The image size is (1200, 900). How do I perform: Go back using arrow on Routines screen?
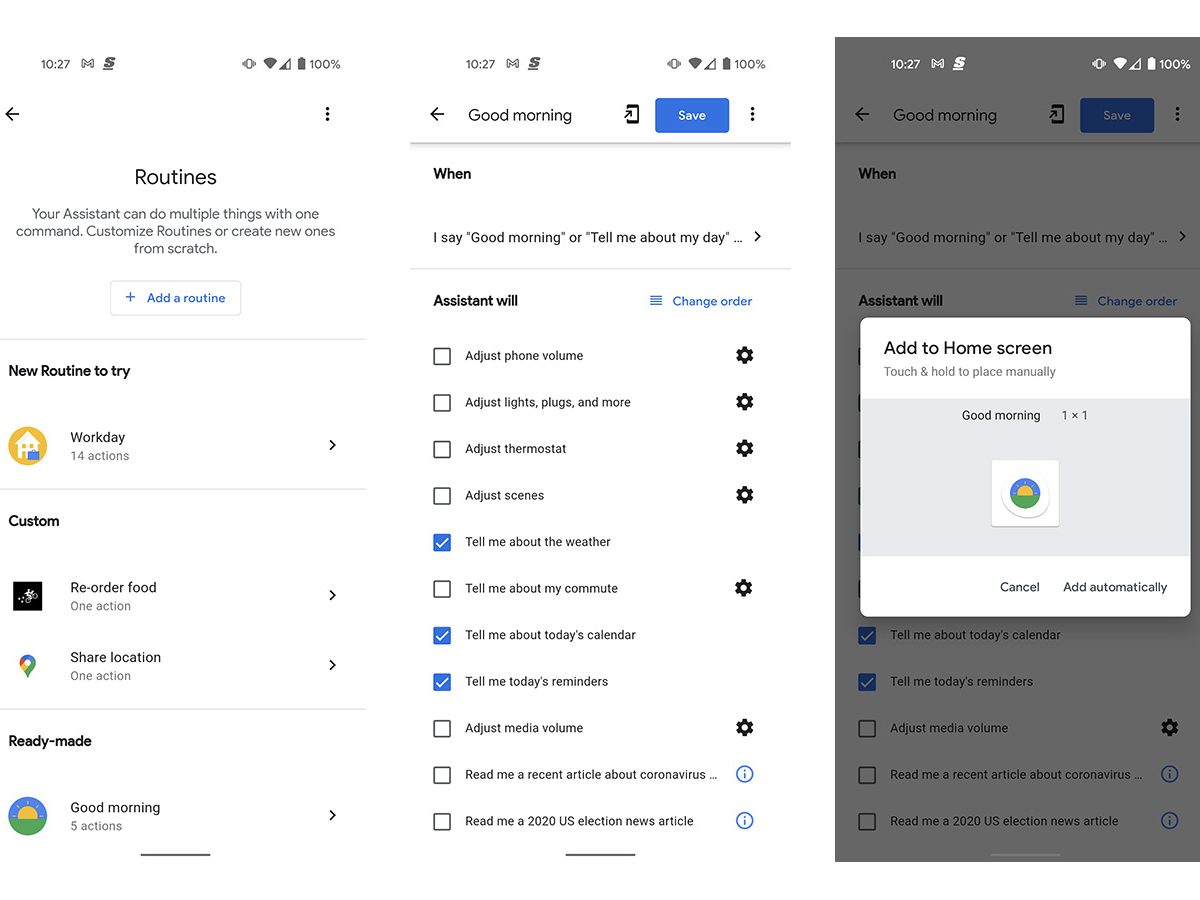(x=13, y=114)
